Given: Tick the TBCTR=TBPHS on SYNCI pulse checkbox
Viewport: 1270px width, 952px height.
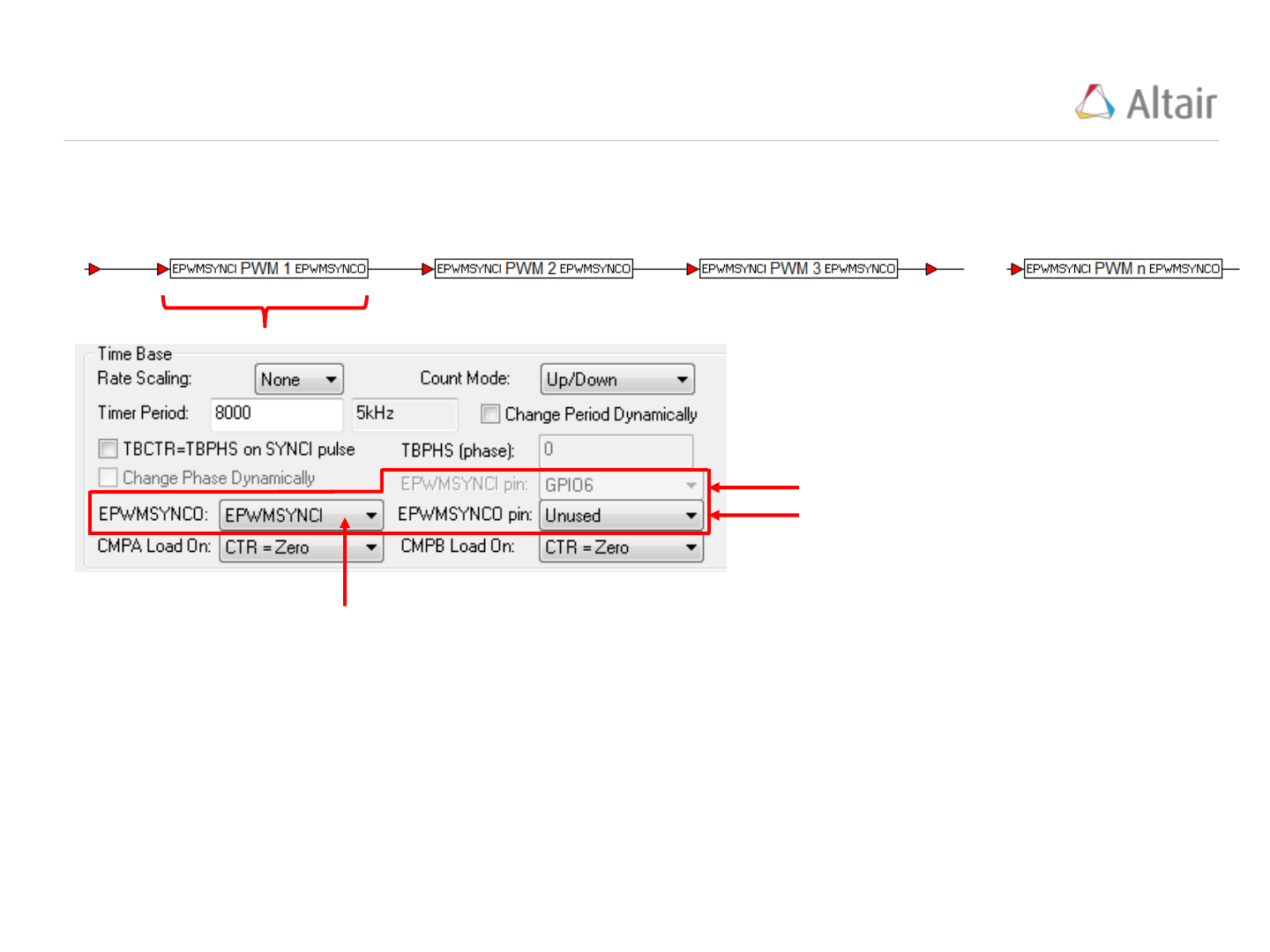Looking at the screenshot, I should tap(108, 449).
